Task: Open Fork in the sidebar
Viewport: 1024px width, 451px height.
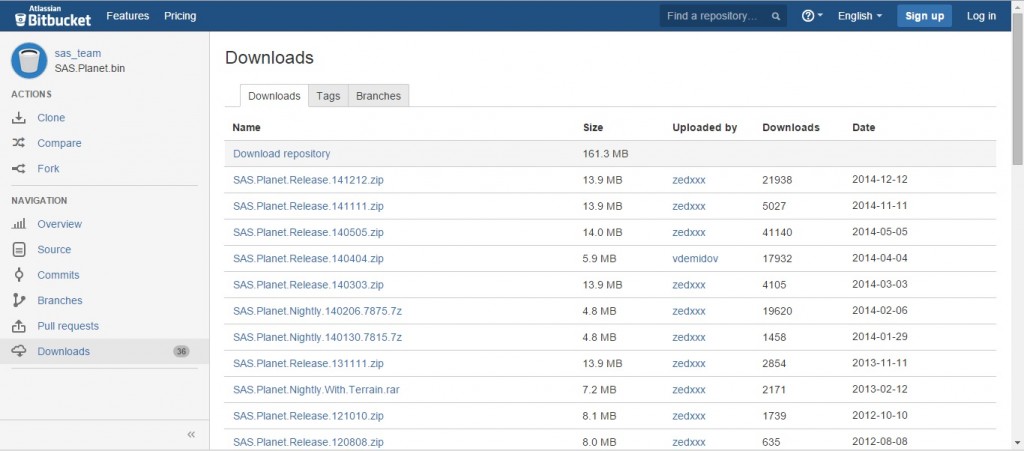Action: coord(48,168)
